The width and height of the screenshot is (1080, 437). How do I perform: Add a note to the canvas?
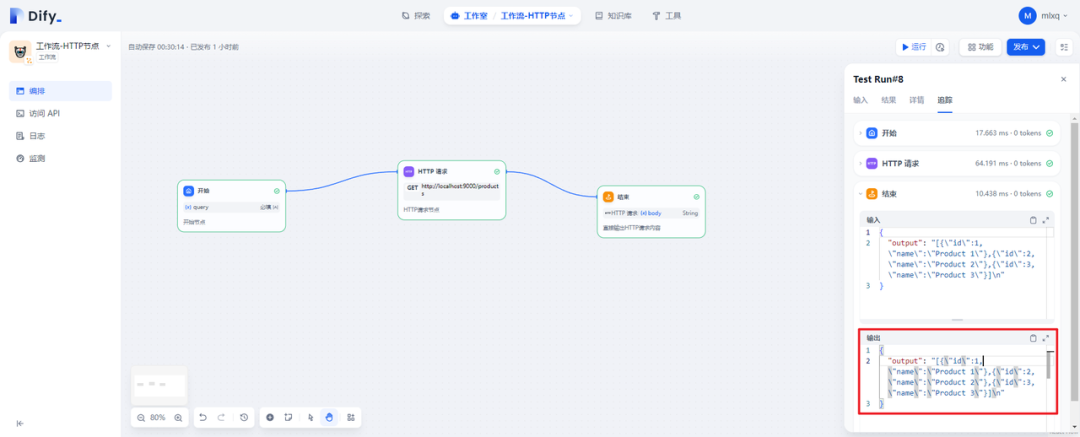(x=288, y=417)
